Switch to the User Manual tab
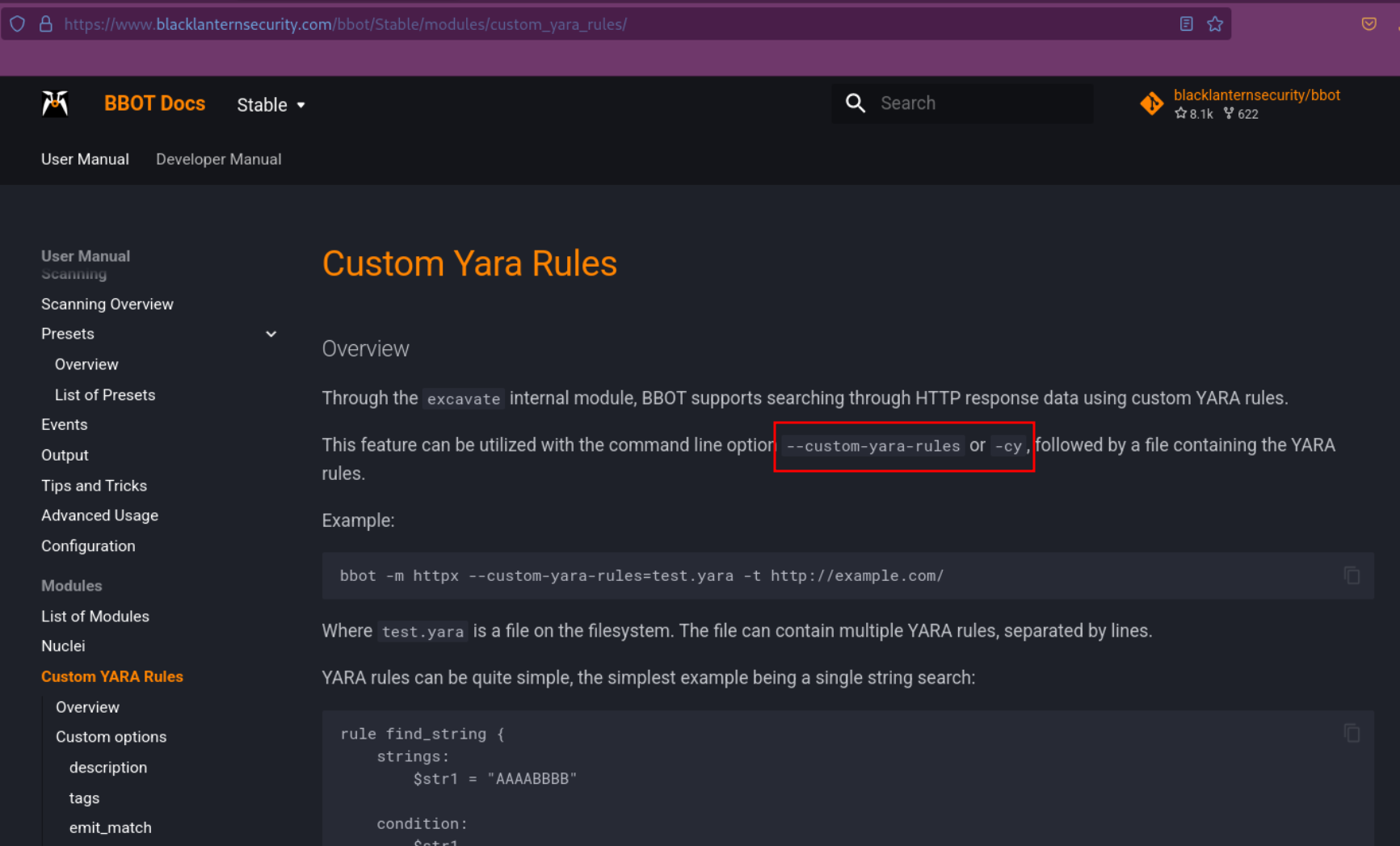The height and width of the screenshot is (846, 1400). tap(85, 159)
